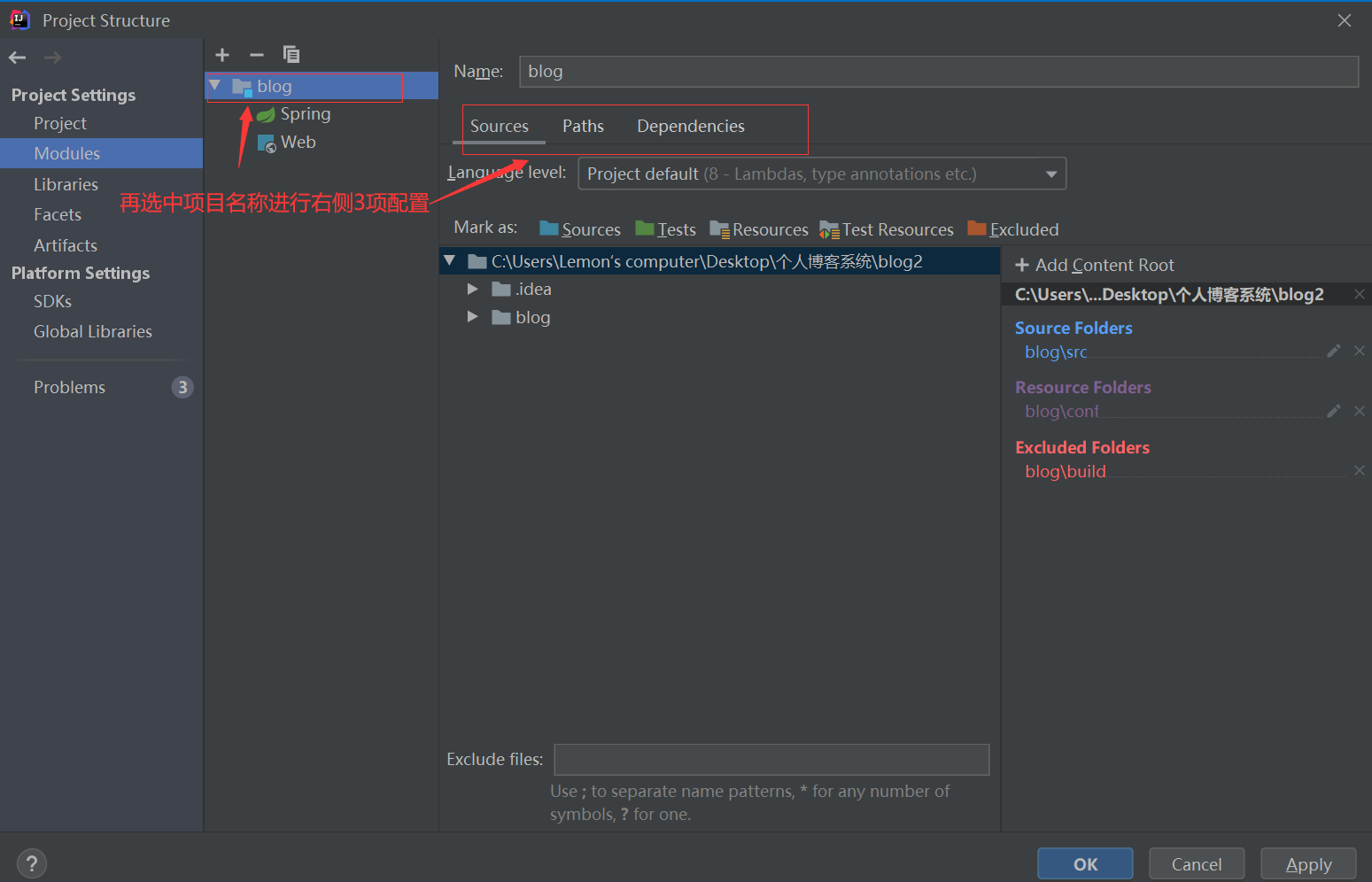The width and height of the screenshot is (1372, 882).
Task: Copy the blog module using the copy icon
Action: point(291,54)
